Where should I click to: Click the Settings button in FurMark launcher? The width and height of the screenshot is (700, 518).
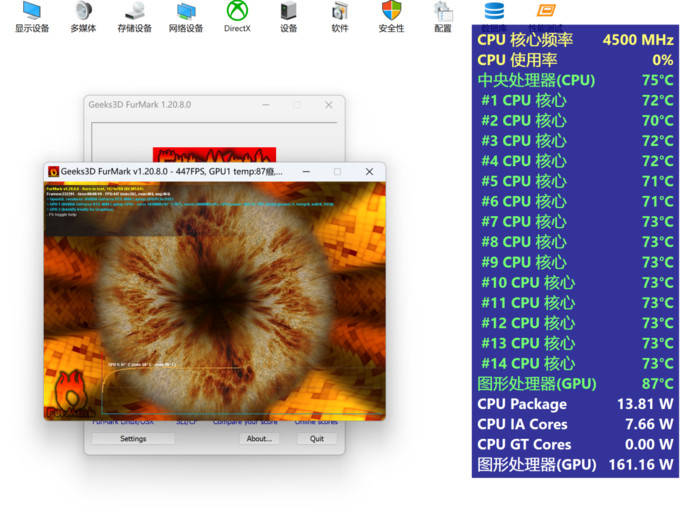click(x=133, y=439)
